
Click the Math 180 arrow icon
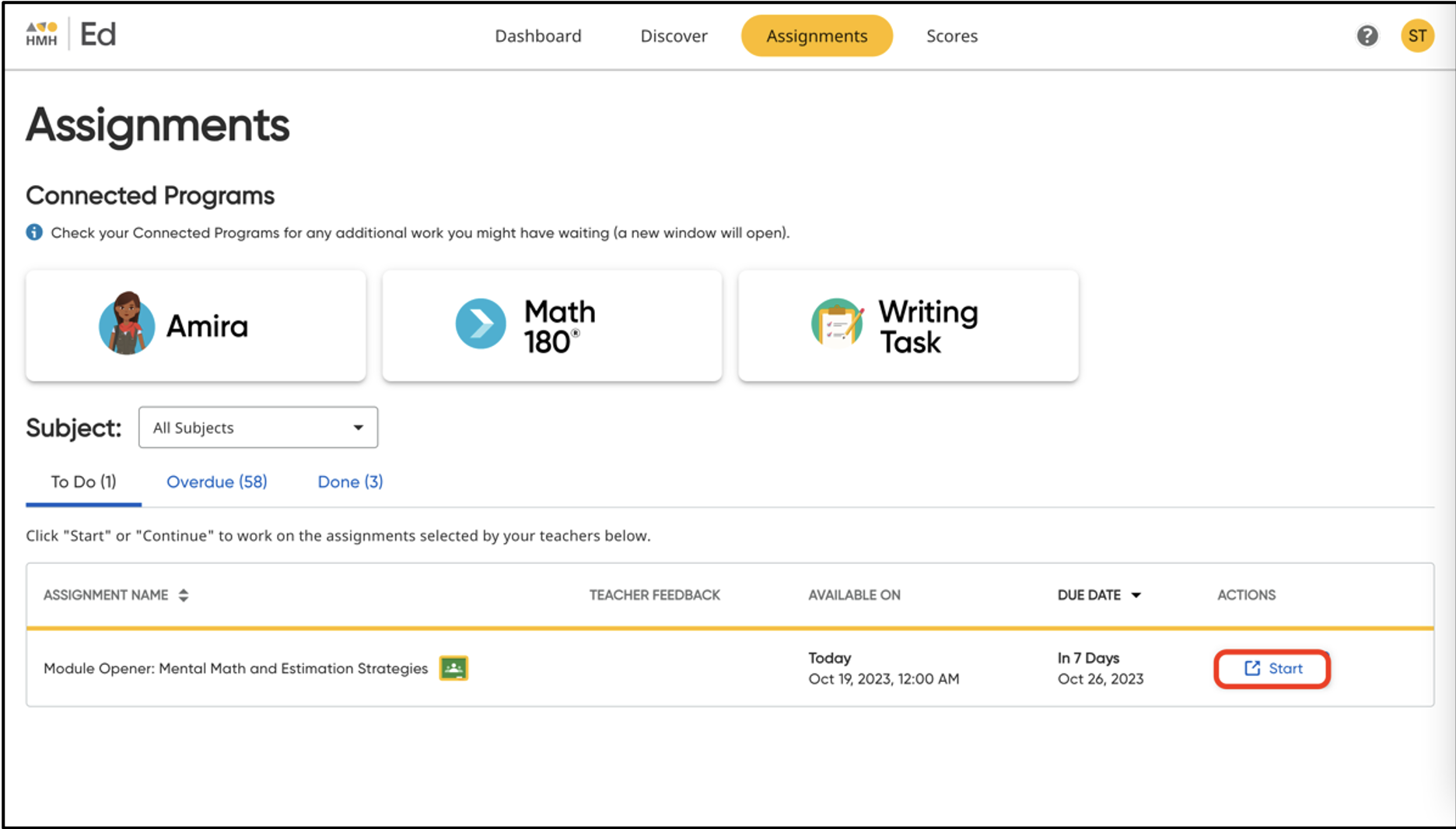point(481,324)
